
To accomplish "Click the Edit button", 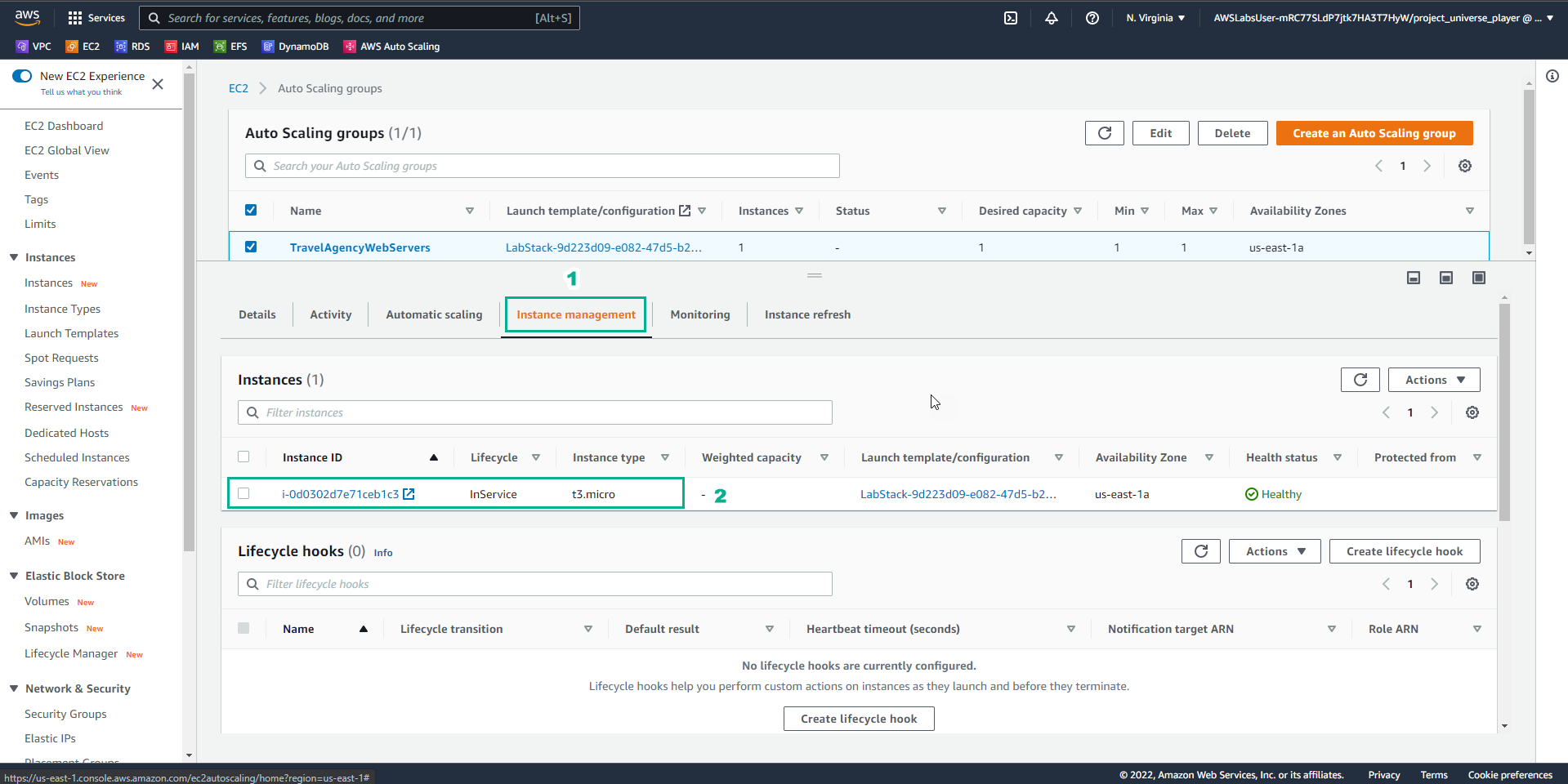I will (1161, 133).
